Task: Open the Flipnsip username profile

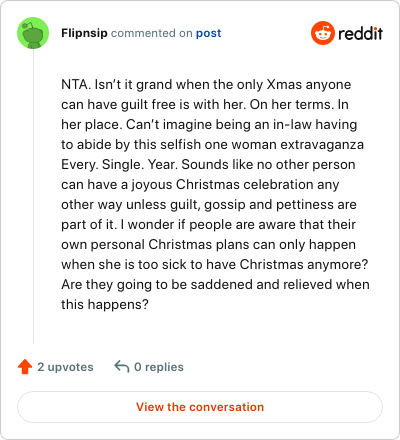Action: (x=84, y=33)
